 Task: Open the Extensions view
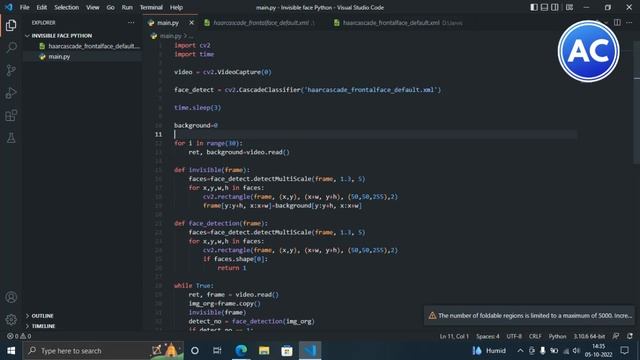point(11,116)
